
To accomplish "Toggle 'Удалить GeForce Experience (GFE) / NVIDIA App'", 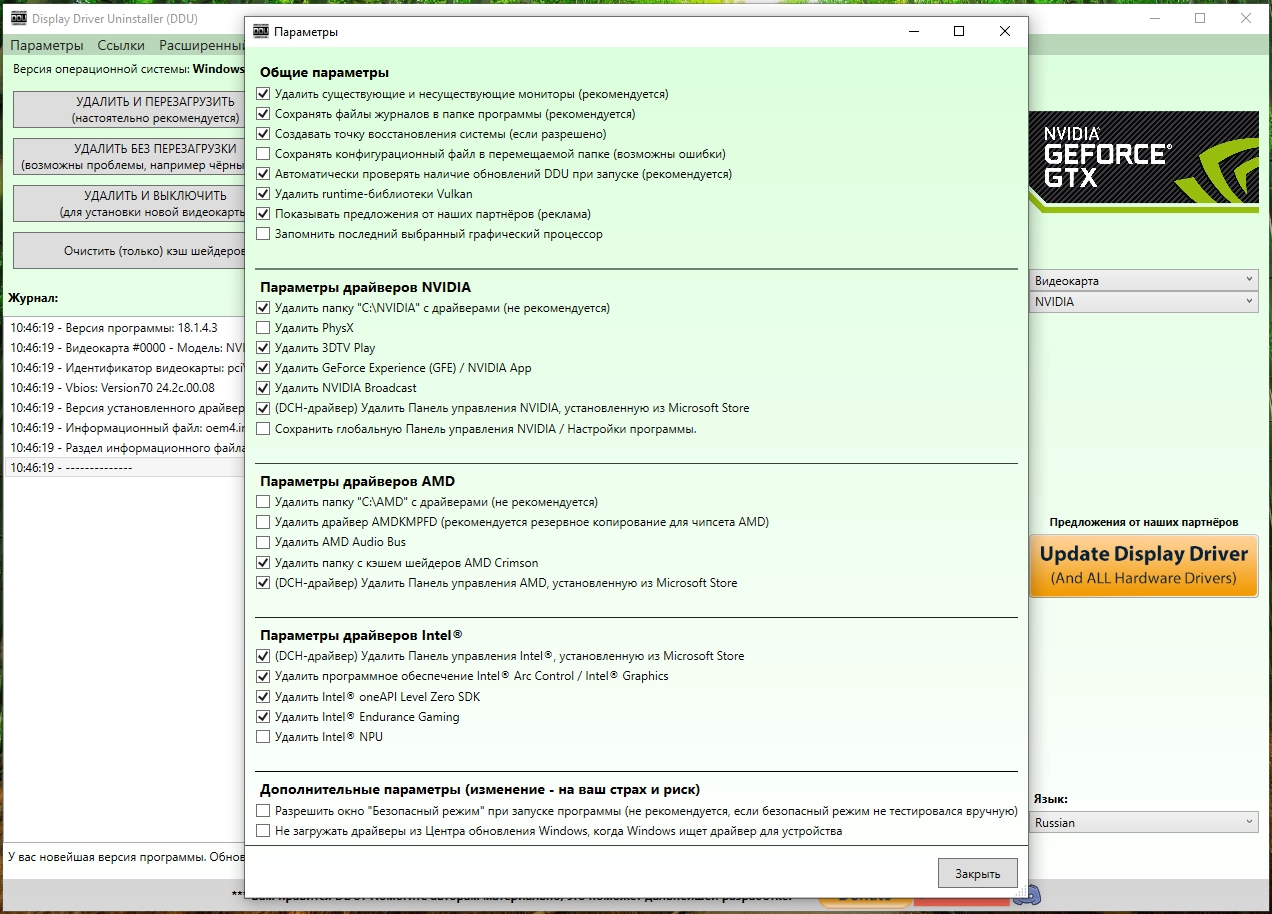I will coord(263,368).
